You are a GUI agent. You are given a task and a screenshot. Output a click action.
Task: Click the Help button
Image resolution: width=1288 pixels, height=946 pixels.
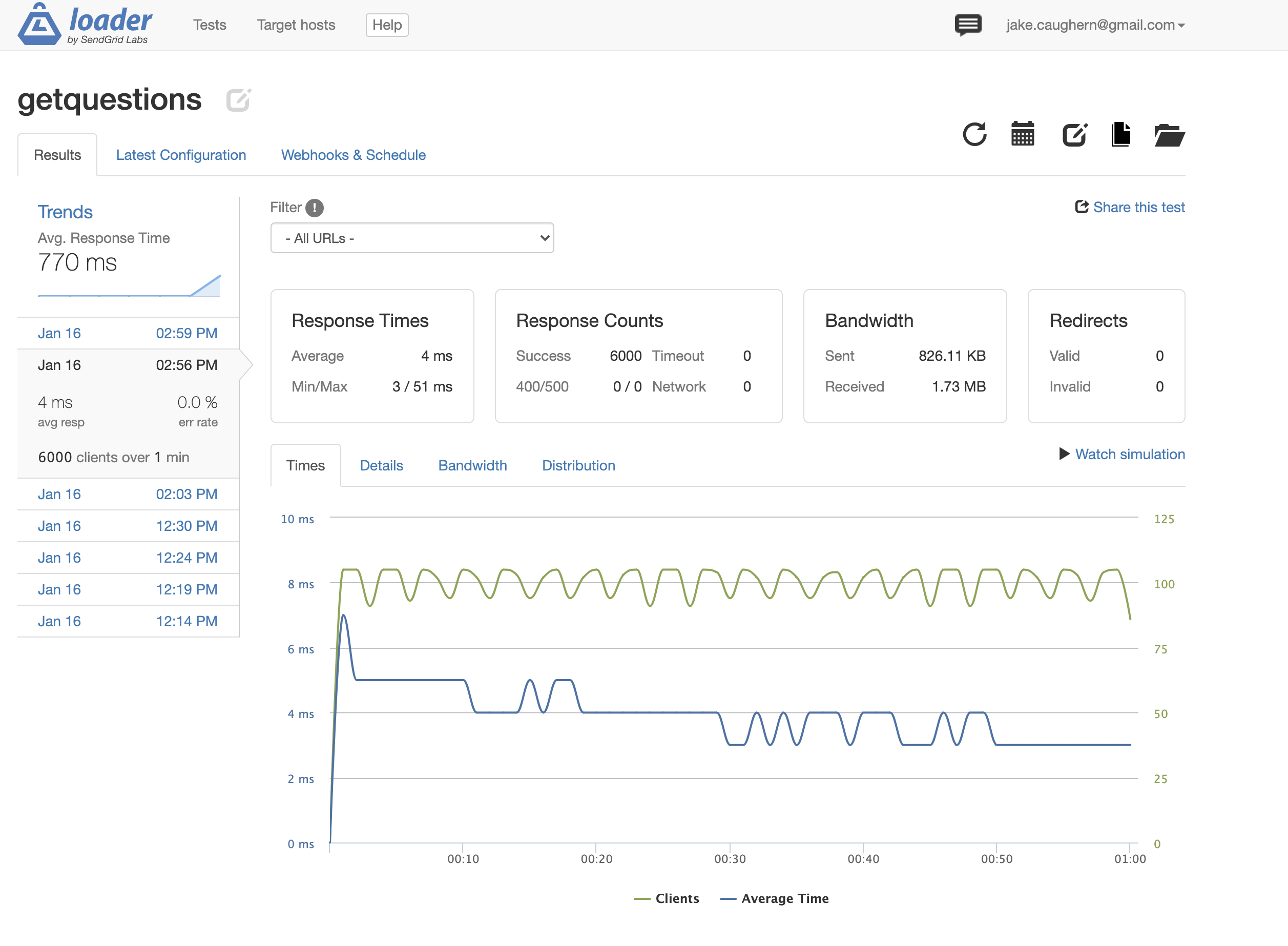click(387, 25)
